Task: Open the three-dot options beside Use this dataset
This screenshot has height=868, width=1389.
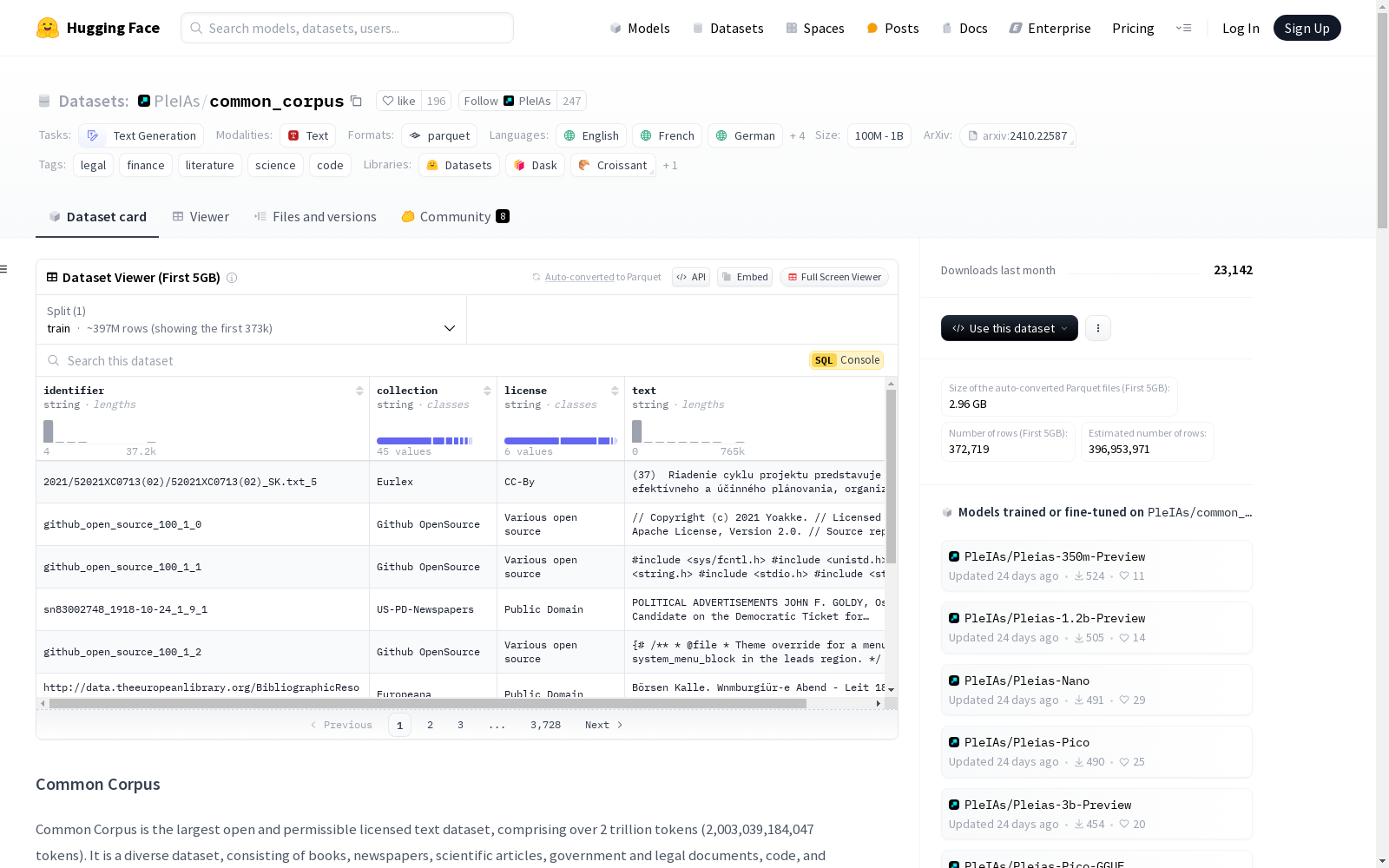Action: [x=1098, y=328]
